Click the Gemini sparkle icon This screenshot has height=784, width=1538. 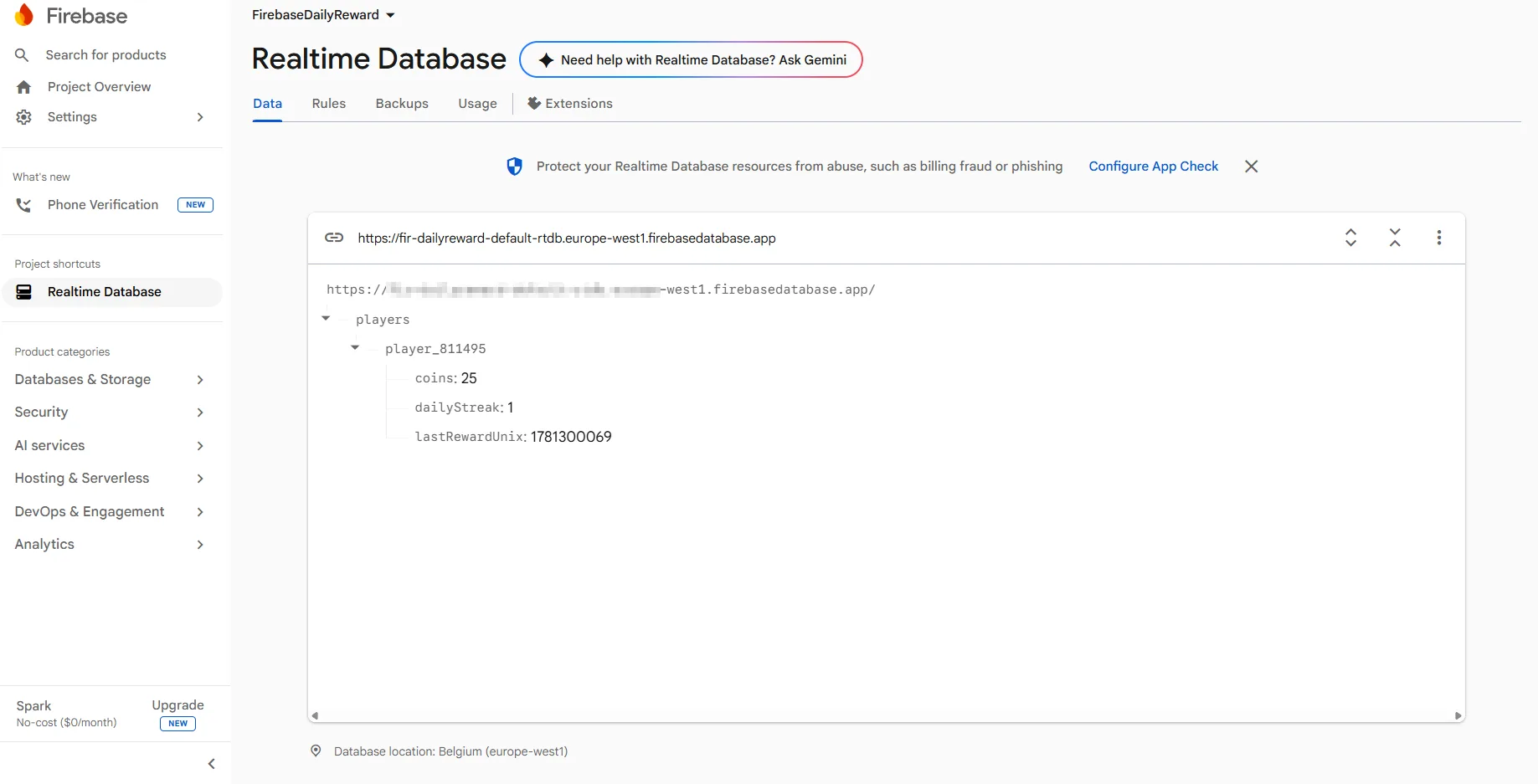(x=546, y=60)
